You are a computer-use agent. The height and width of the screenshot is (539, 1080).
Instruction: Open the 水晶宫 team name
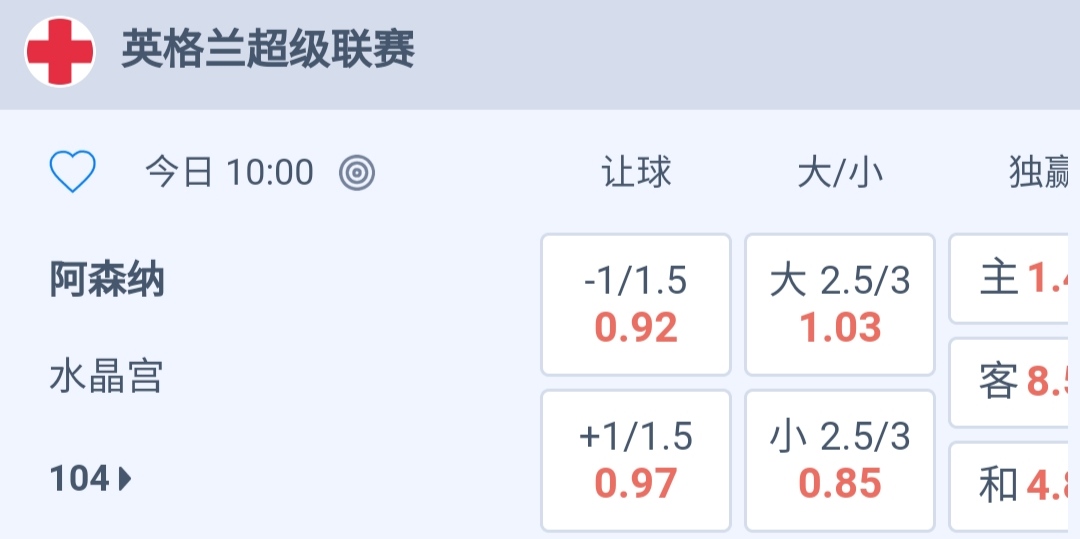(x=107, y=377)
